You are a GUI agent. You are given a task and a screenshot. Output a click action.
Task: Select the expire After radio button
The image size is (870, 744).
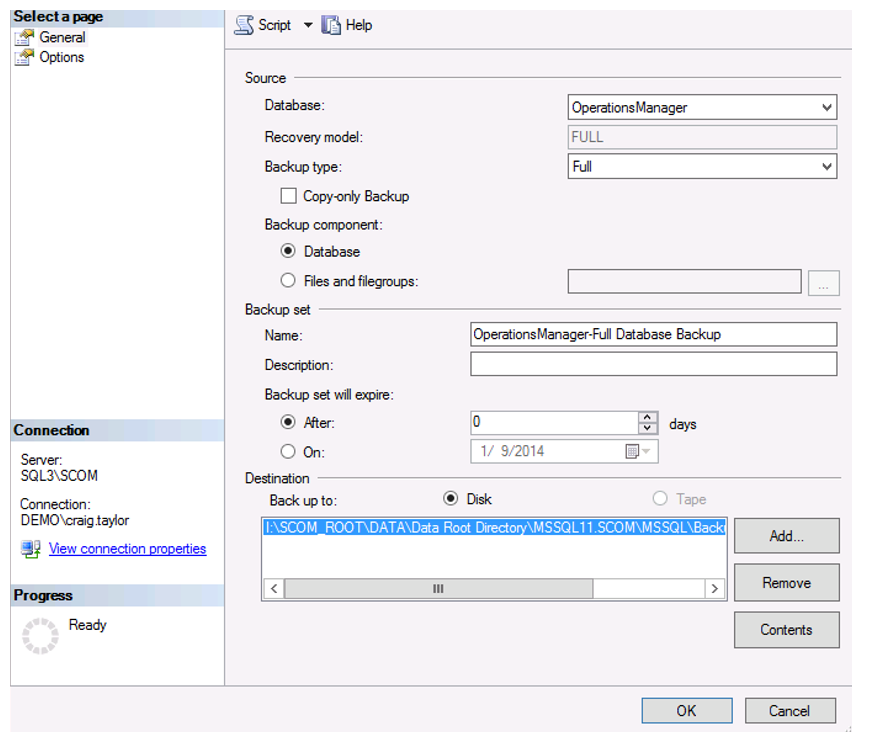[x=288, y=422]
